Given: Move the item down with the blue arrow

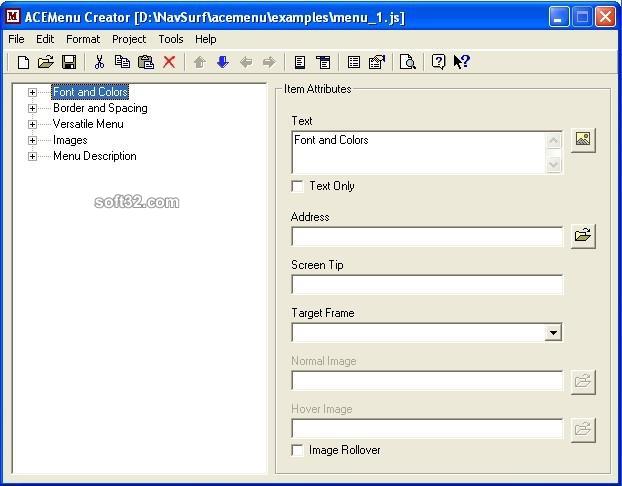Looking at the screenshot, I should click(223, 62).
